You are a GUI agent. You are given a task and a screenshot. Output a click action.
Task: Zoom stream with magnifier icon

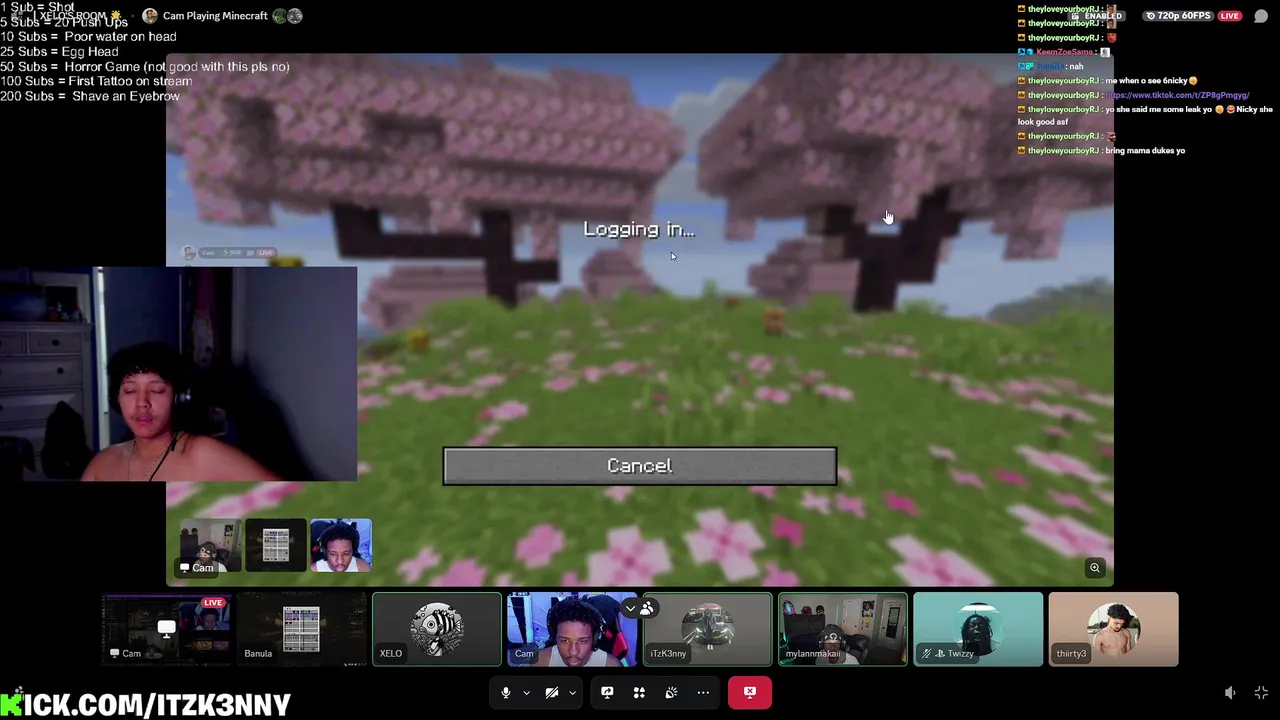(1095, 568)
